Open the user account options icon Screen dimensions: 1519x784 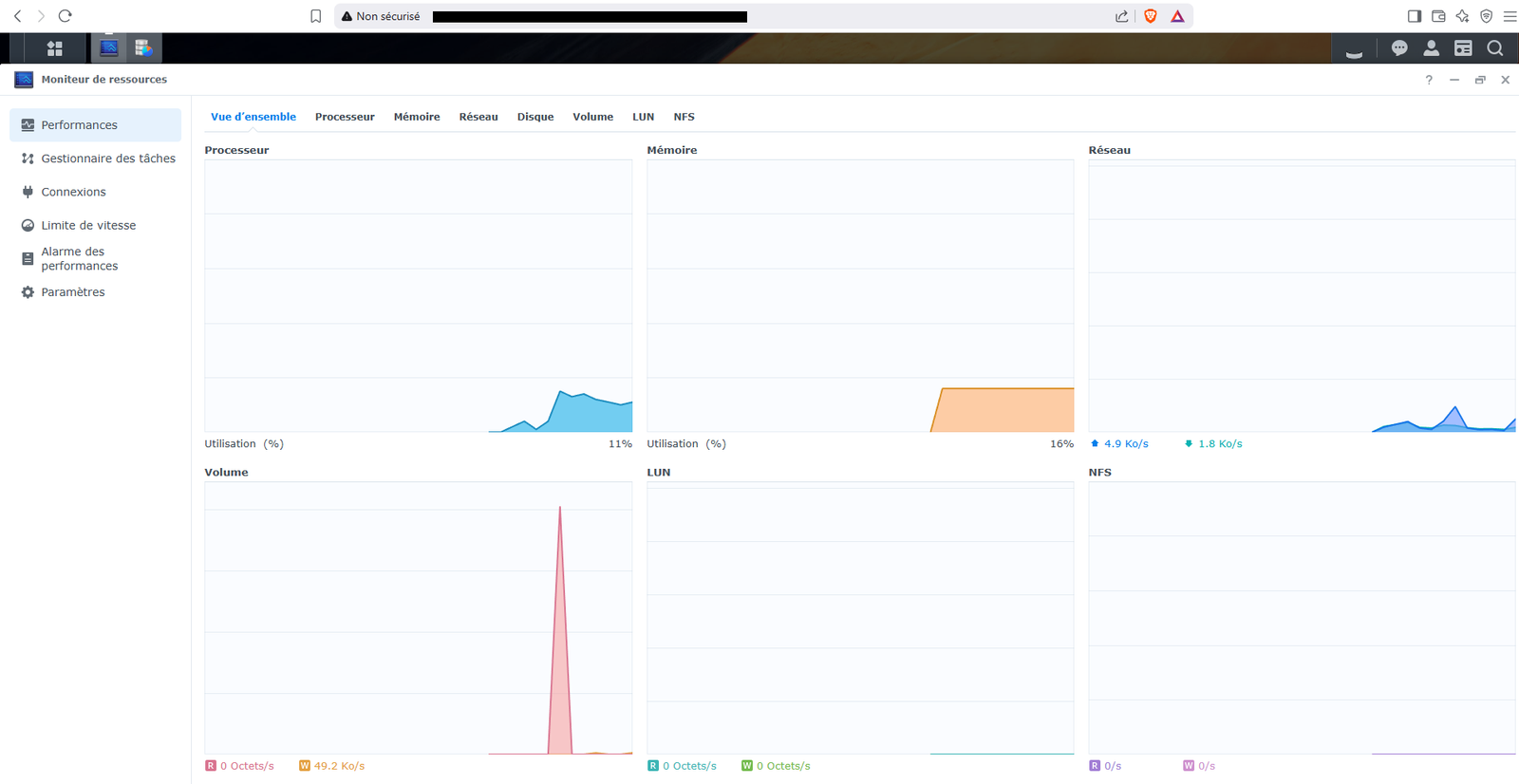pyautogui.click(x=1431, y=48)
